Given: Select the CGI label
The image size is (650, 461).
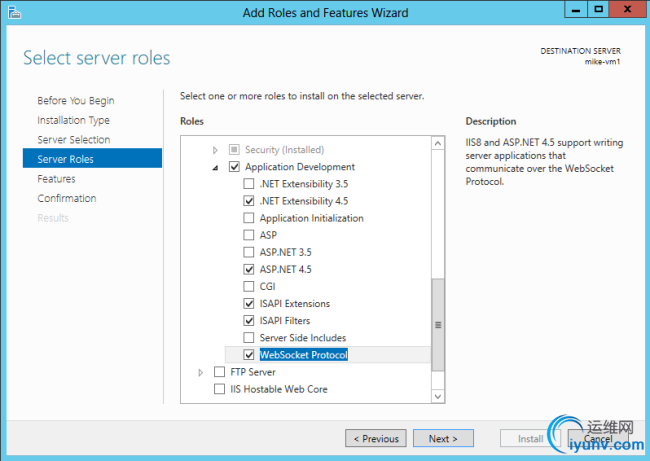Looking at the screenshot, I should pyautogui.click(x=267, y=286).
